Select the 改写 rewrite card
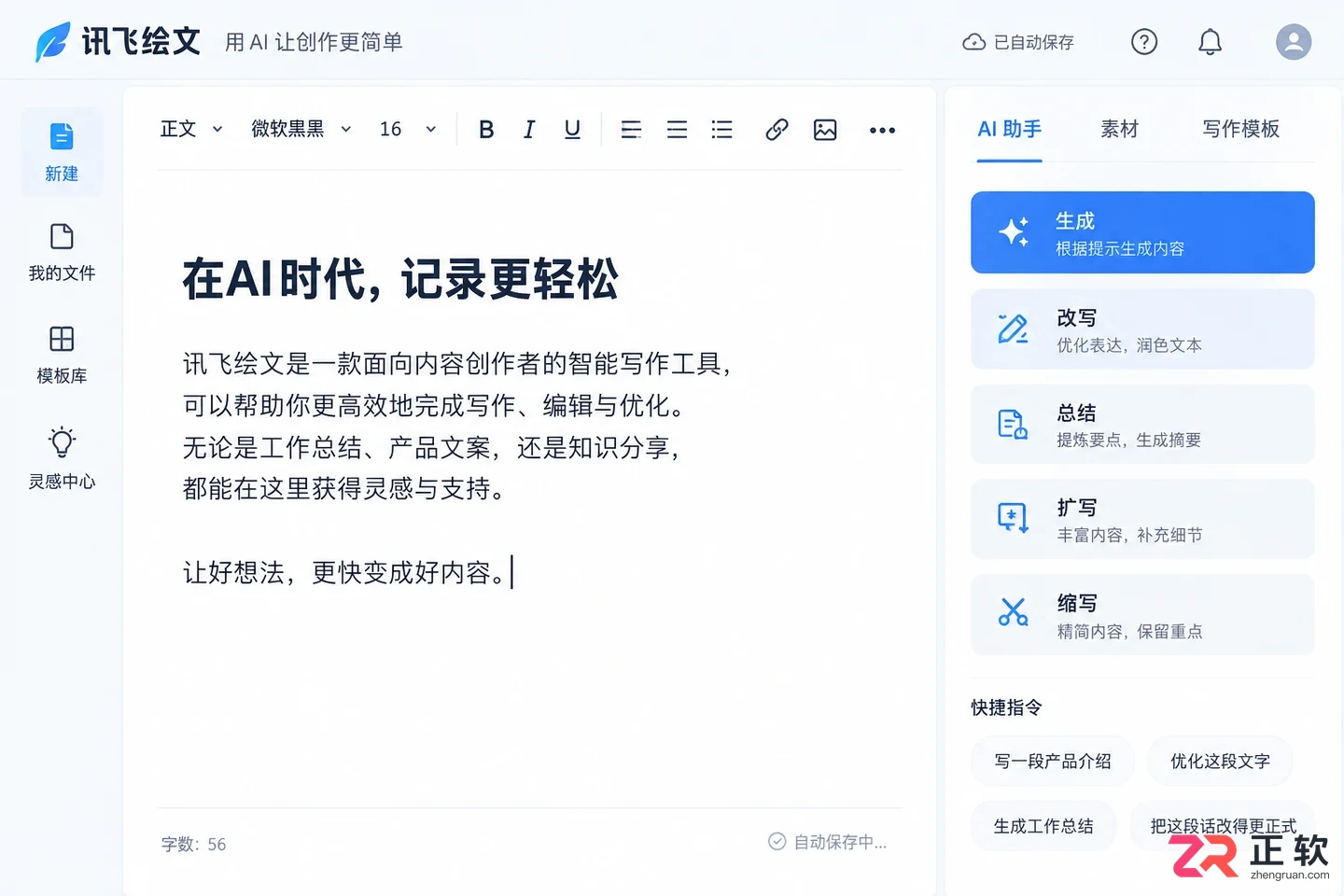 click(x=1142, y=329)
